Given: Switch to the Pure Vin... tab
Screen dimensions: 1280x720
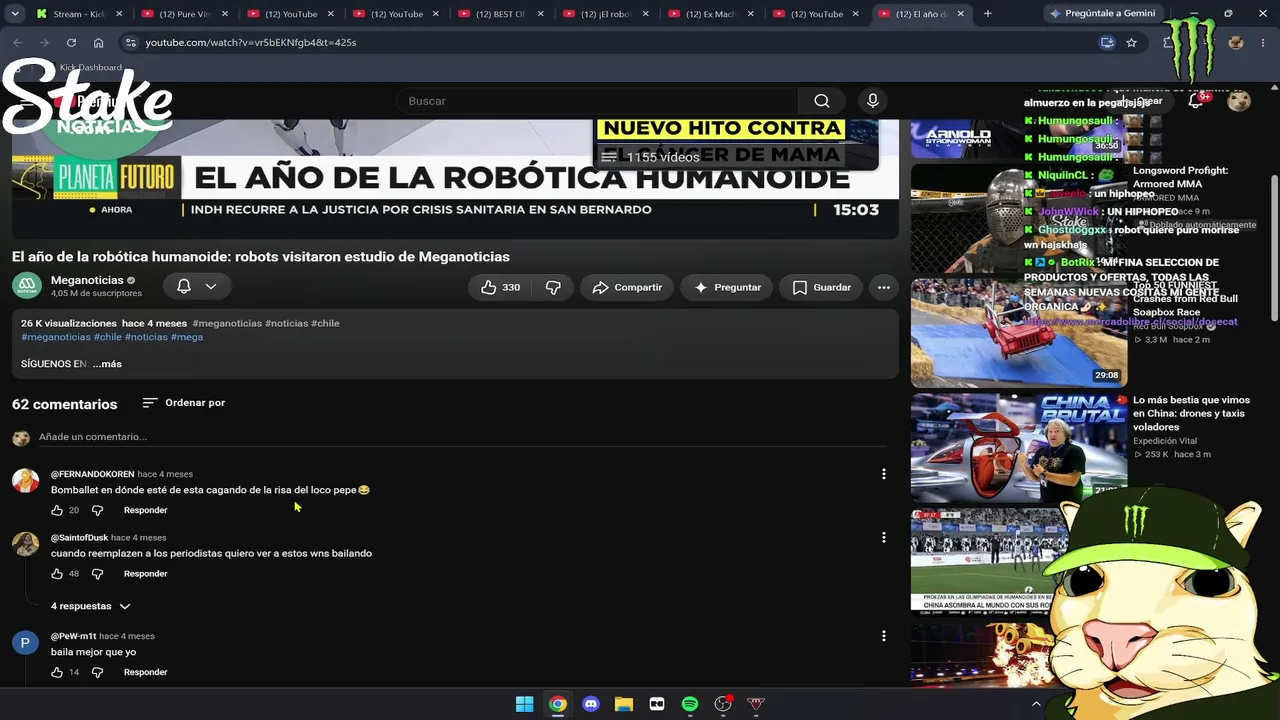Looking at the screenshot, I should tap(183, 14).
